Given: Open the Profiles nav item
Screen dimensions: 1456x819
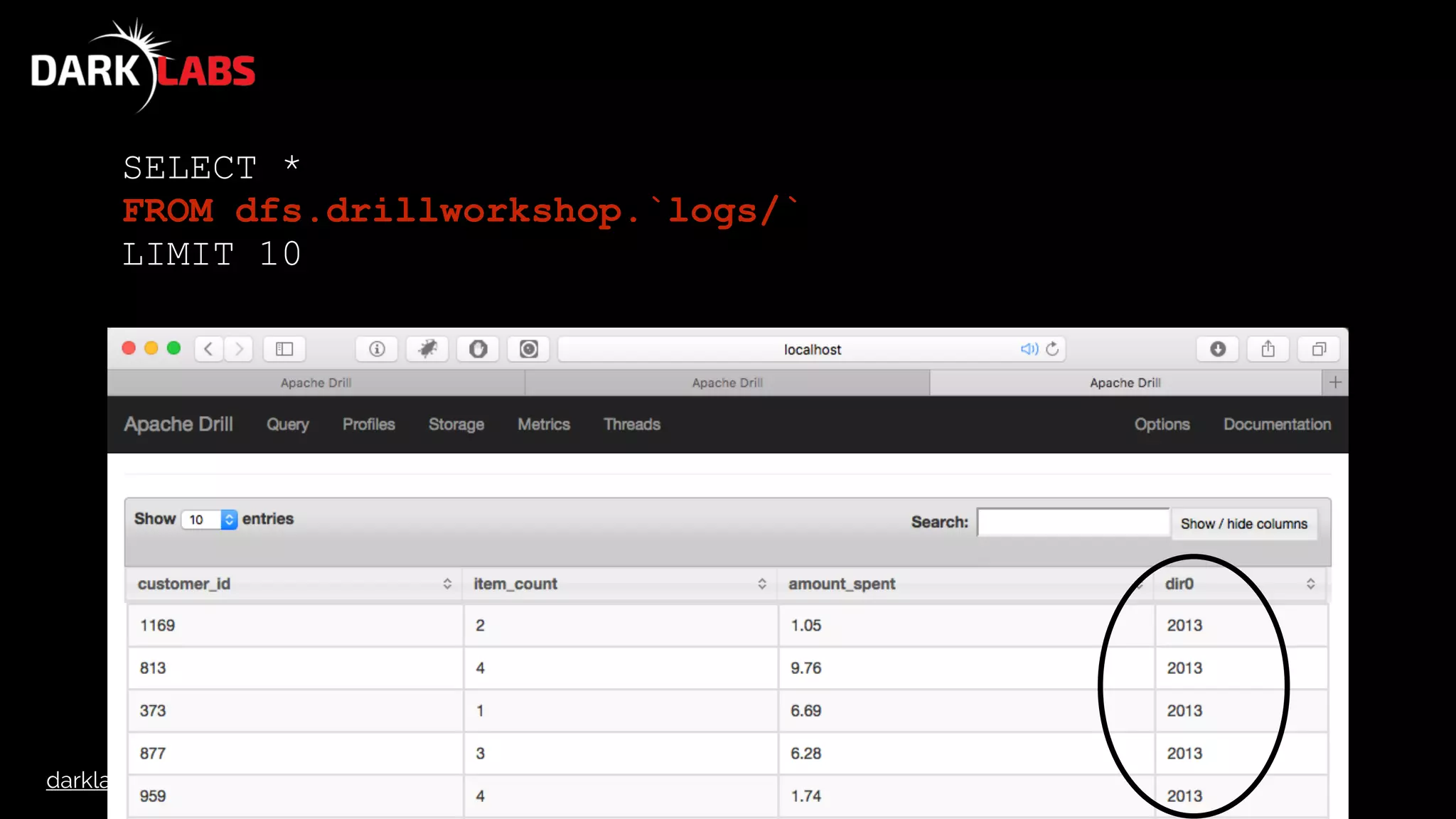Looking at the screenshot, I should [x=369, y=424].
